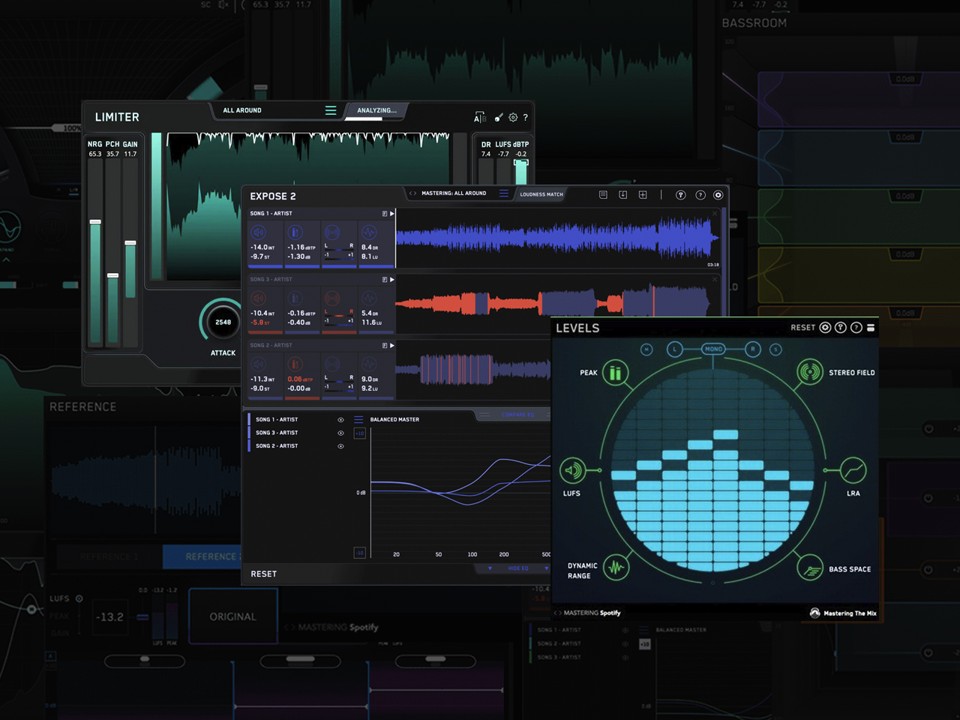Toggle the M (mid) channel in Levels
960x720 pixels.
pos(647,350)
